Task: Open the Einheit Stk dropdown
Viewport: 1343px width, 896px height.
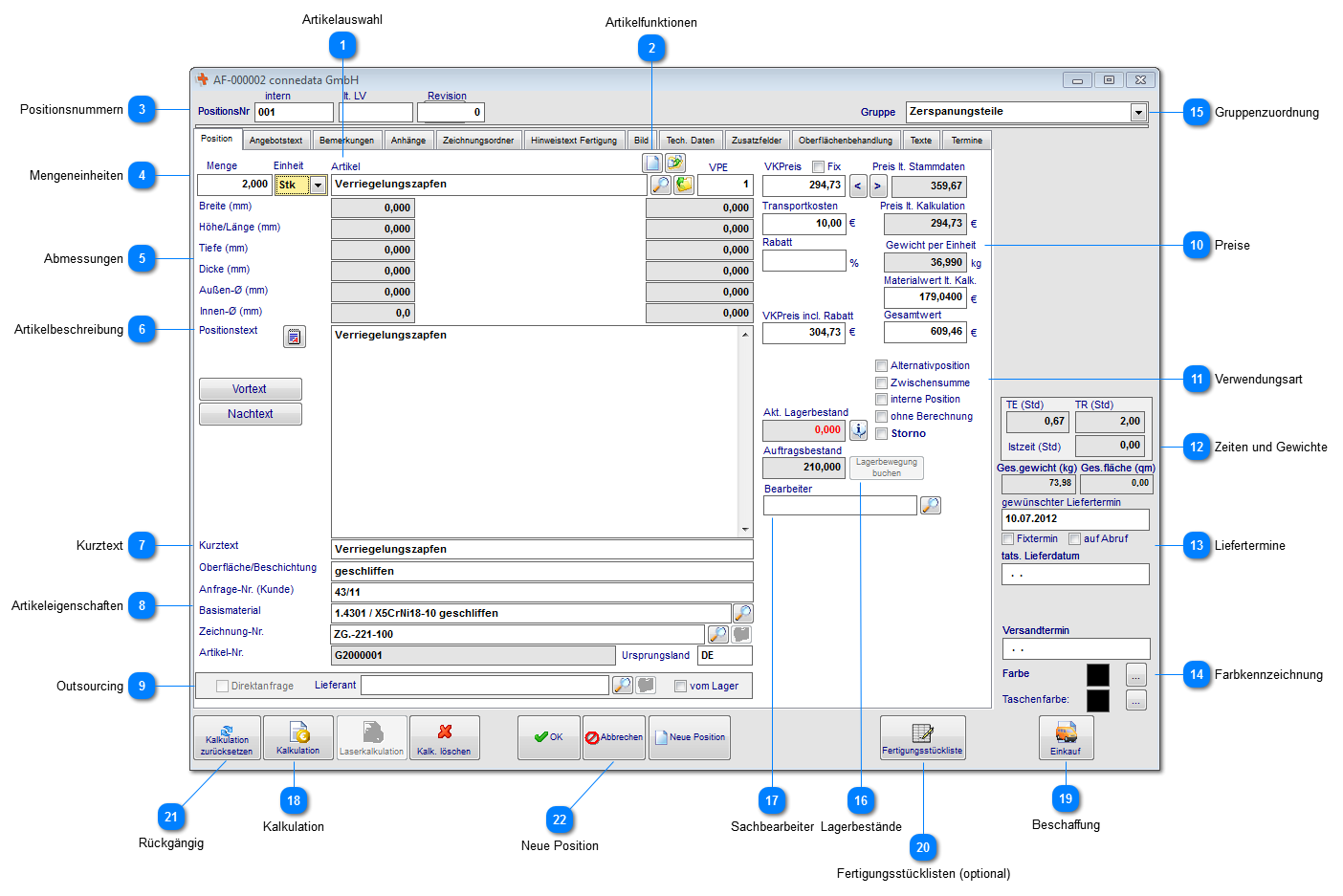Action: 319,186
